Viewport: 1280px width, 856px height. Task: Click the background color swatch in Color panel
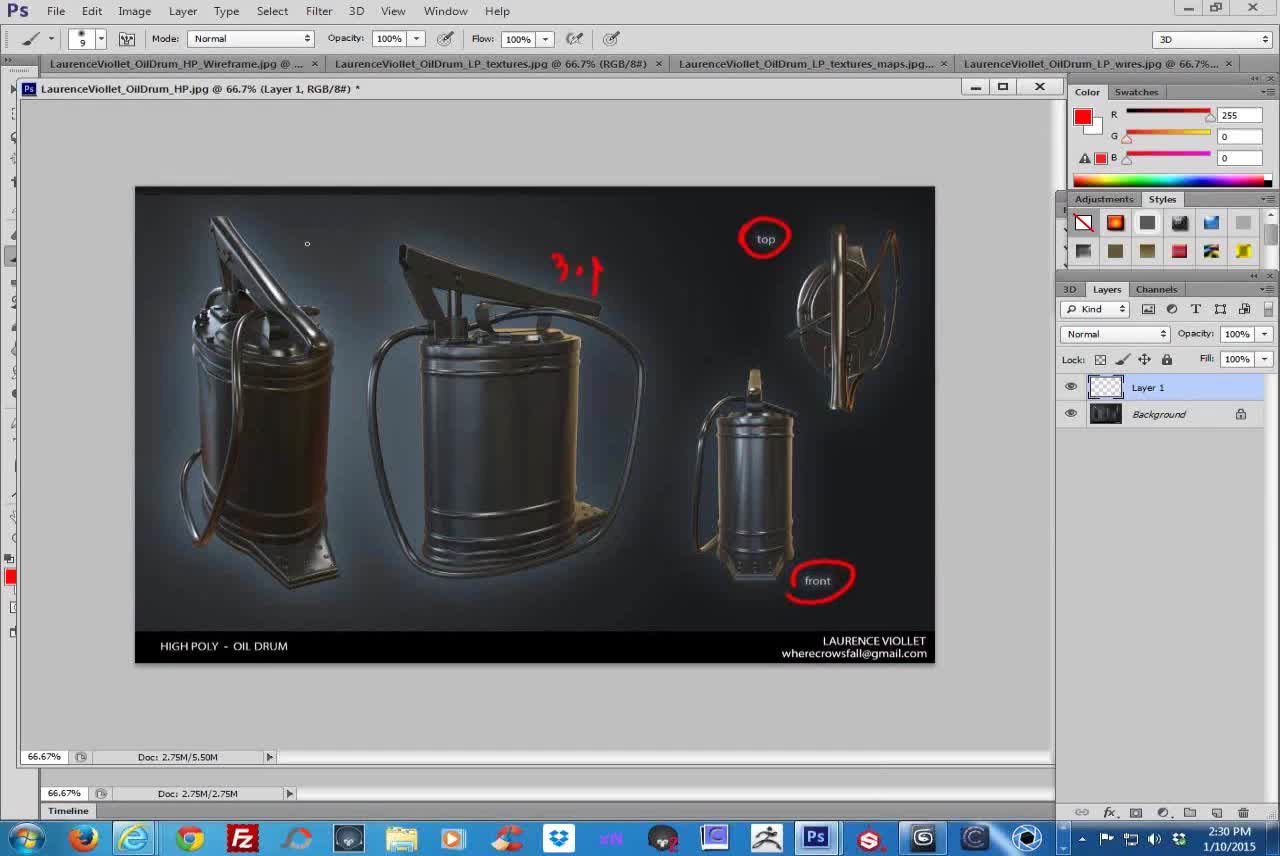[x=1095, y=127]
